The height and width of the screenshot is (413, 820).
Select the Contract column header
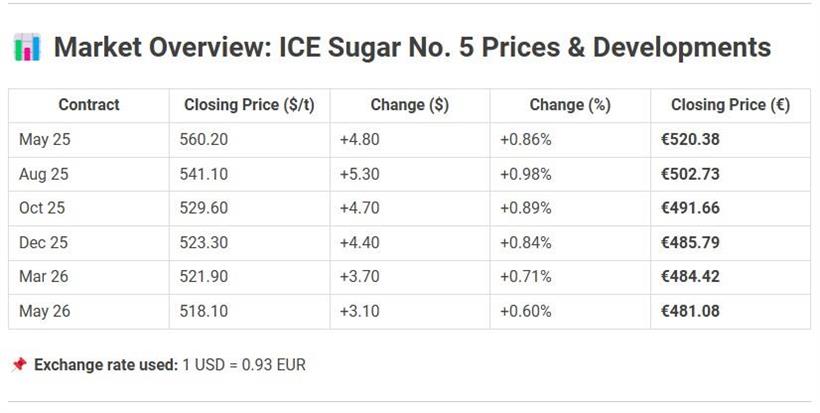pyautogui.click(x=89, y=105)
